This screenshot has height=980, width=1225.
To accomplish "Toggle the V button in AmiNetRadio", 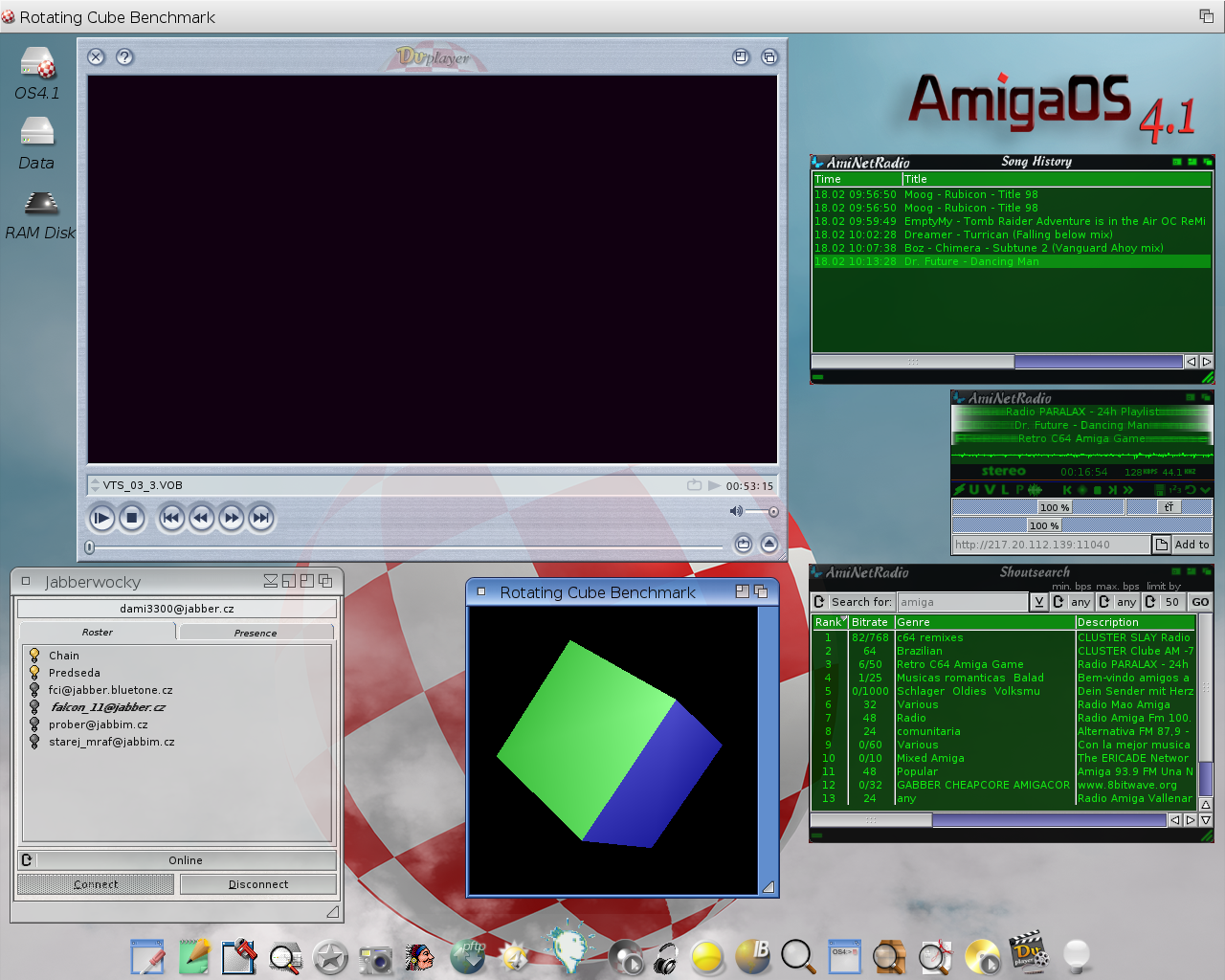I will [x=990, y=490].
